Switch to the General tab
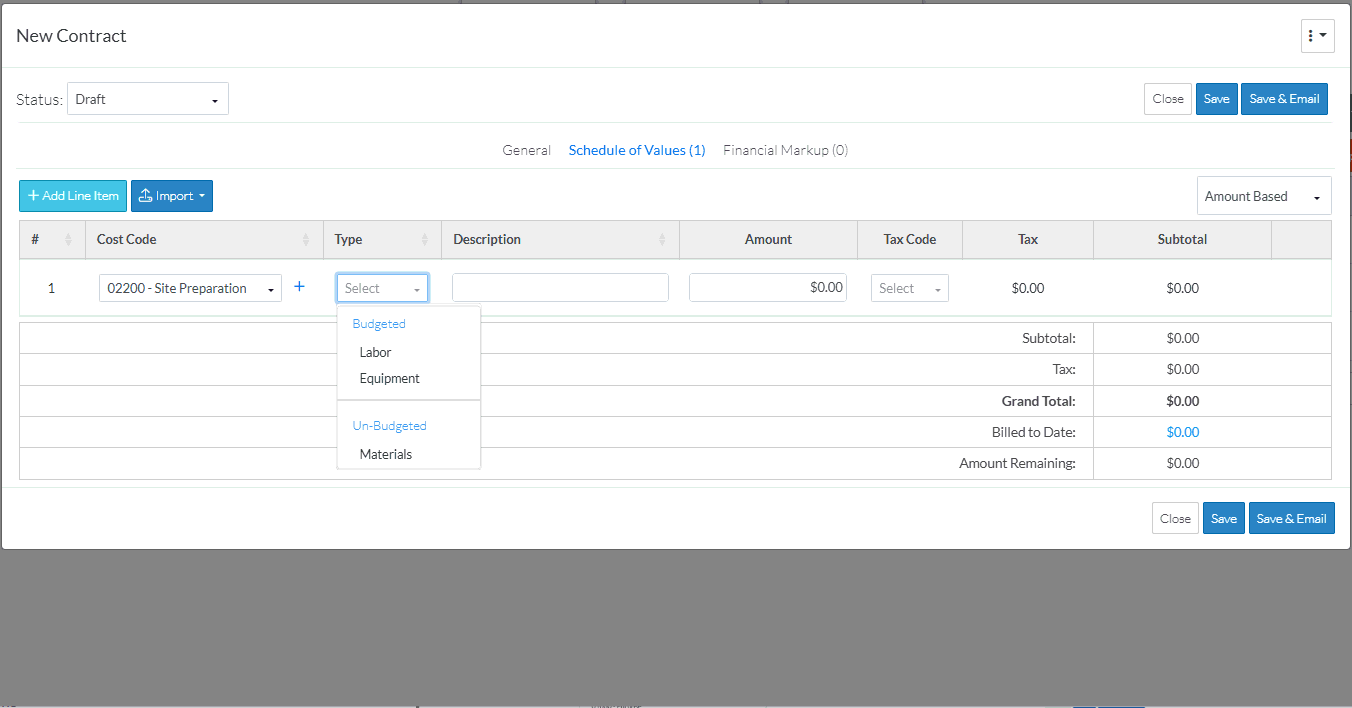Image resolution: width=1352 pixels, height=708 pixels. (526, 150)
